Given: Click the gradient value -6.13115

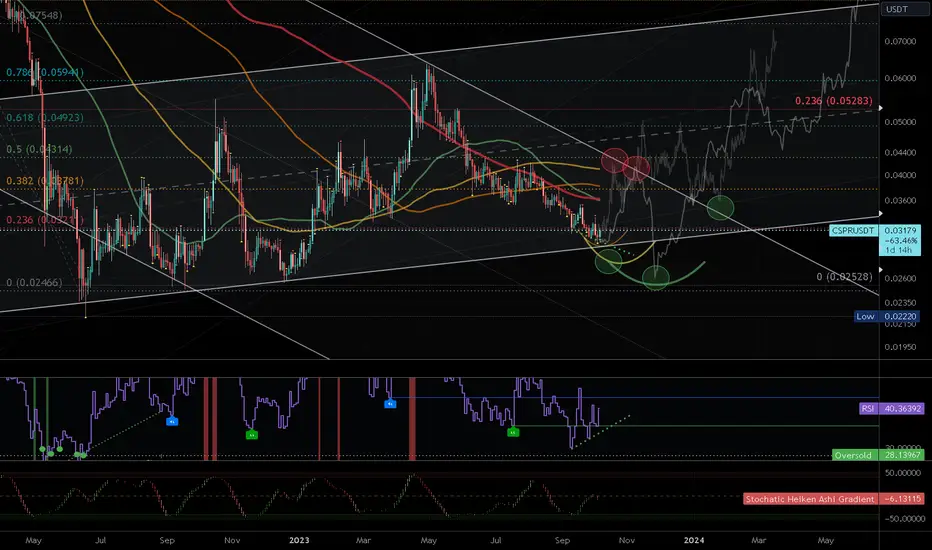Looking at the screenshot, I should (902, 499).
